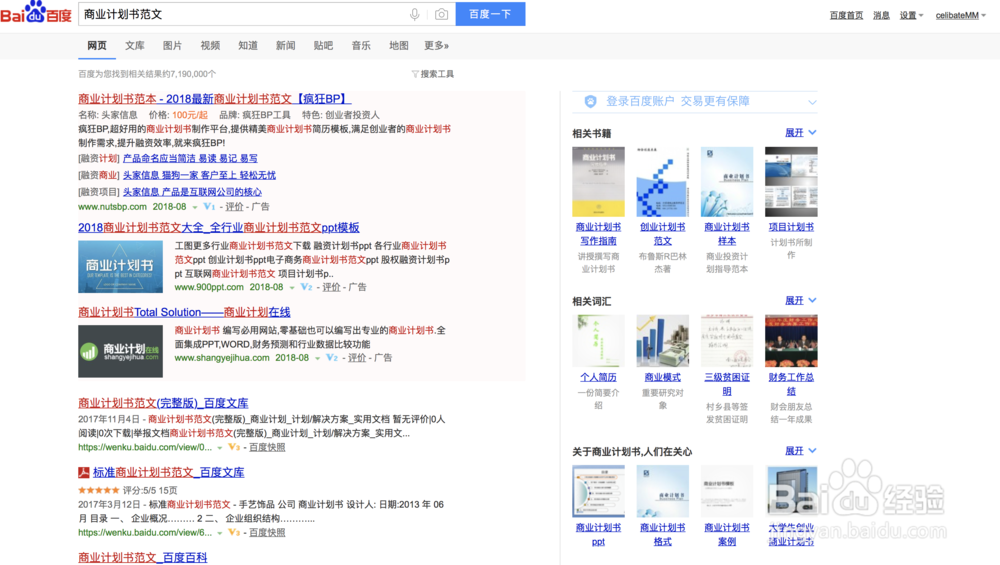Click shield icon in 登录百度账户 banner
Screen dimensions: 1000x565
point(591,101)
